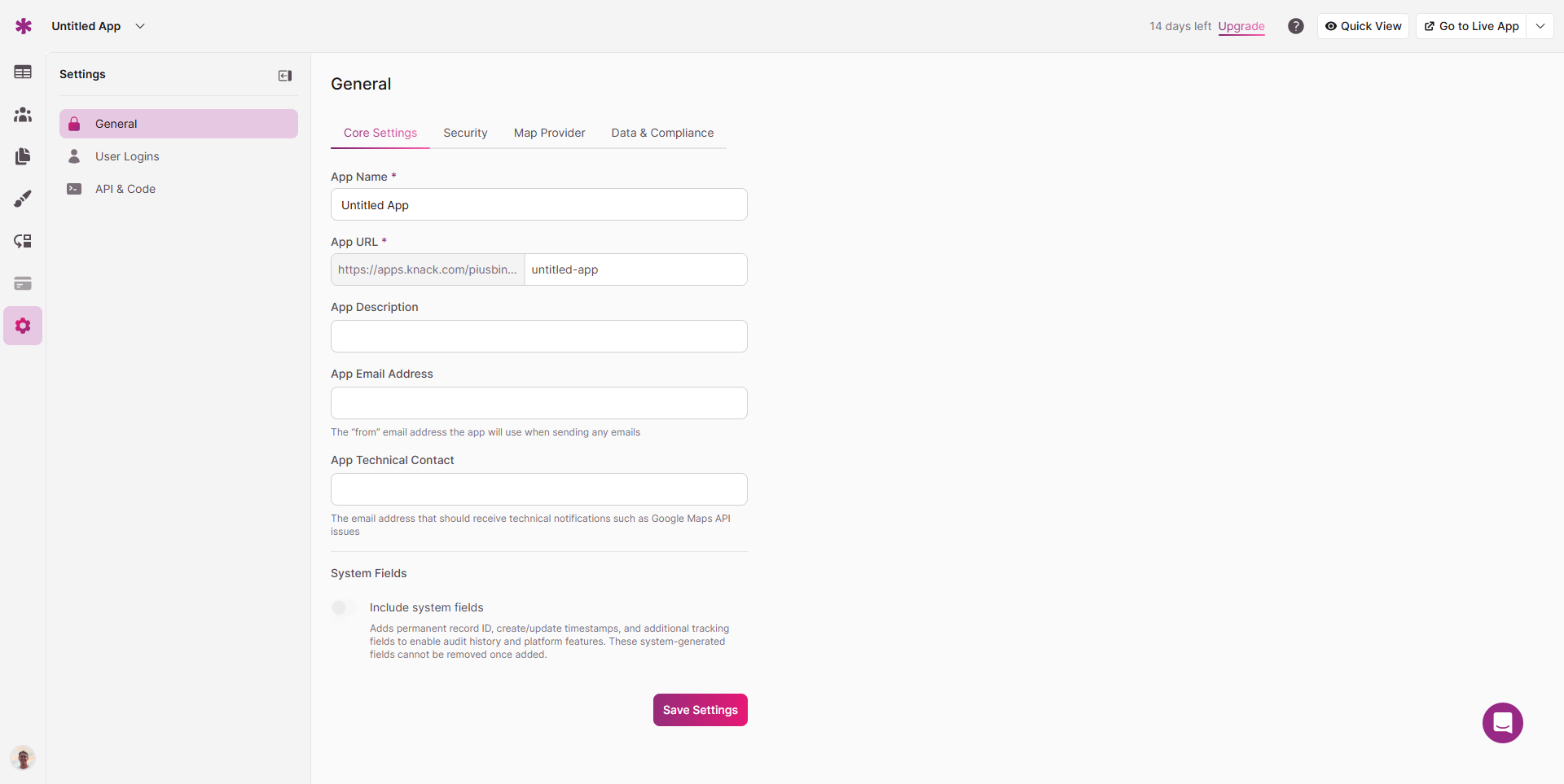Screen dimensions: 1564x784
Task: Open the Payments card icon in sidebar
Action: (23, 283)
